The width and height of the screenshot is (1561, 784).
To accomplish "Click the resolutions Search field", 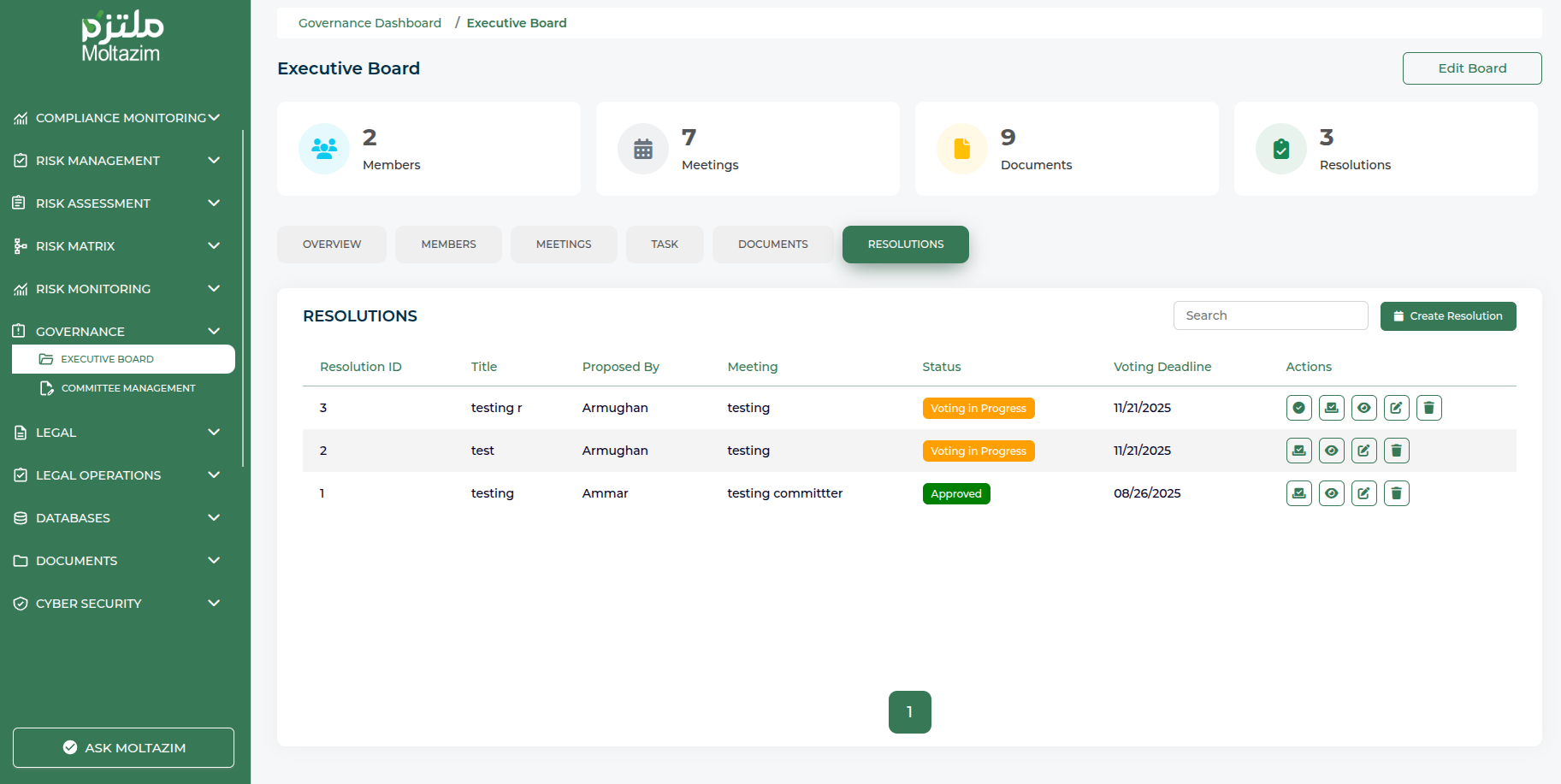I will pos(1270,315).
